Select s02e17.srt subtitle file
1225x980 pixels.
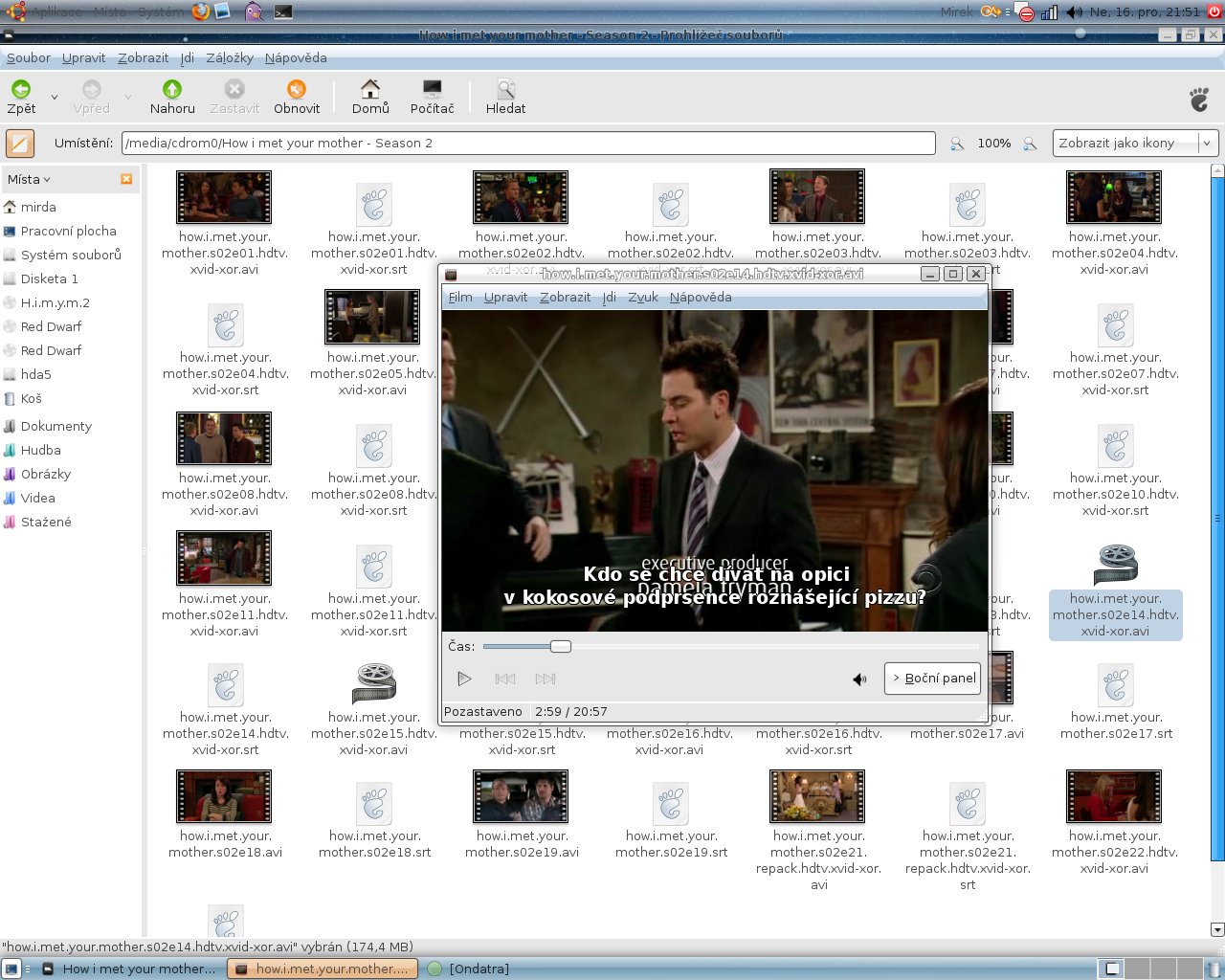[1116, 684]
